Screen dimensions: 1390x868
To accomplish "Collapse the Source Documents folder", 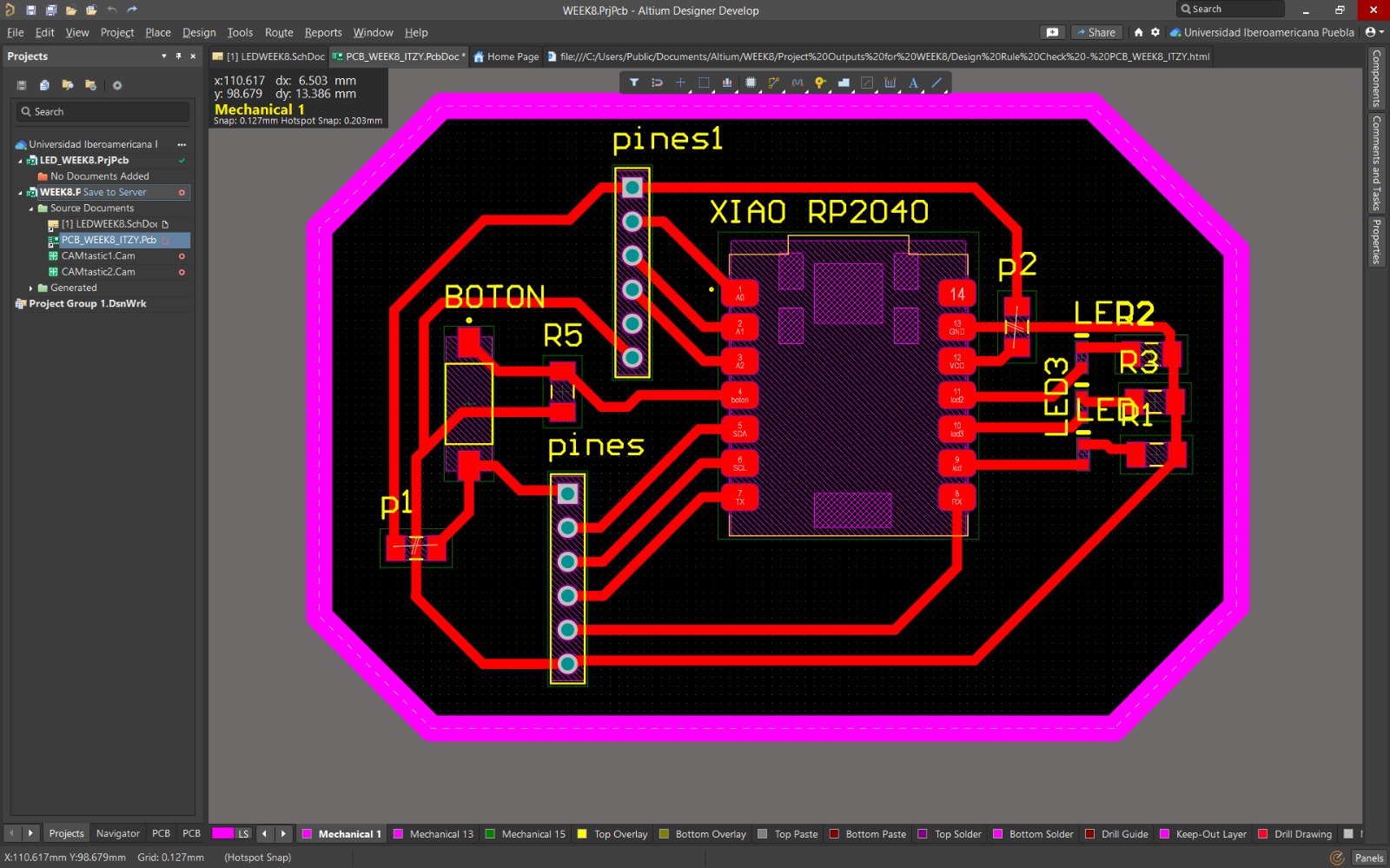I will (x=31, y=209).
